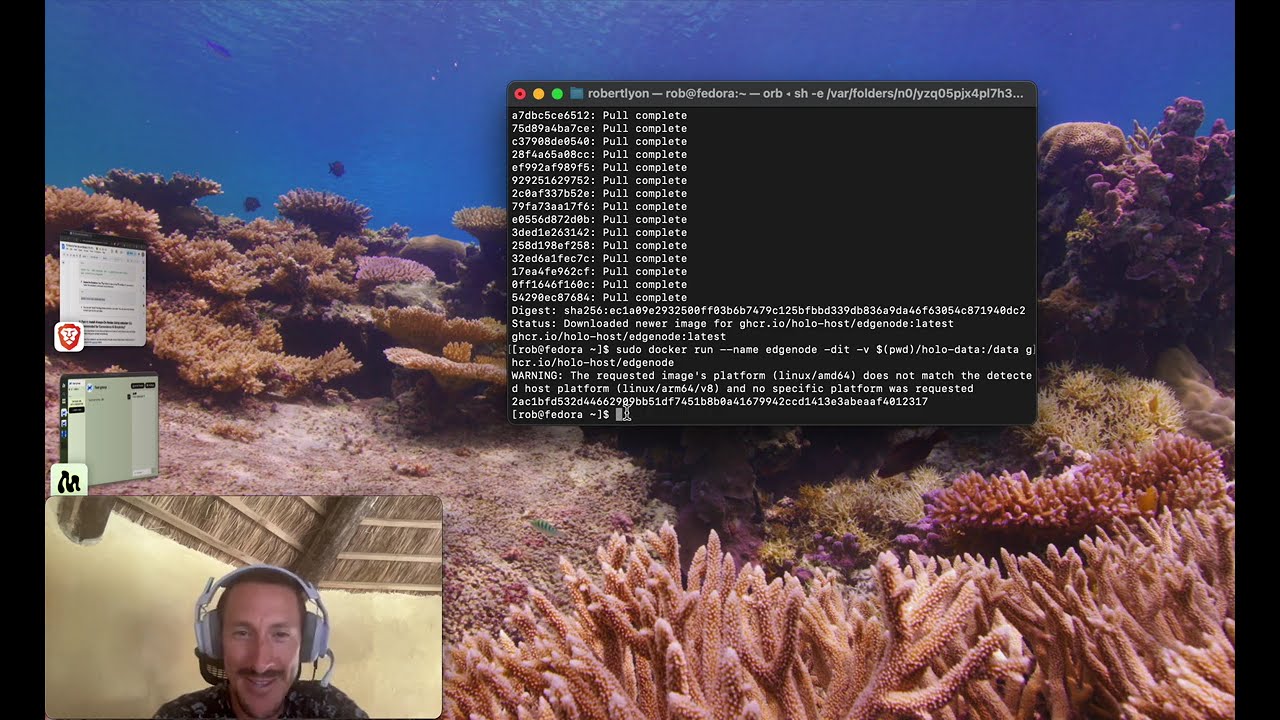Switch to the green app window thumbnail
The width and height of the screenshot is (1280, 720).
109,427
